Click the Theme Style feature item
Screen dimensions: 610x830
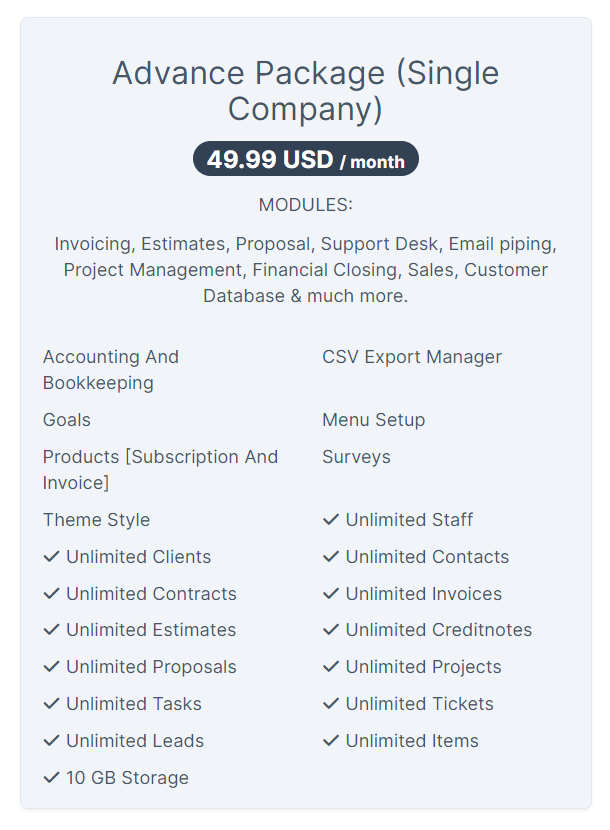pos(96,520)
